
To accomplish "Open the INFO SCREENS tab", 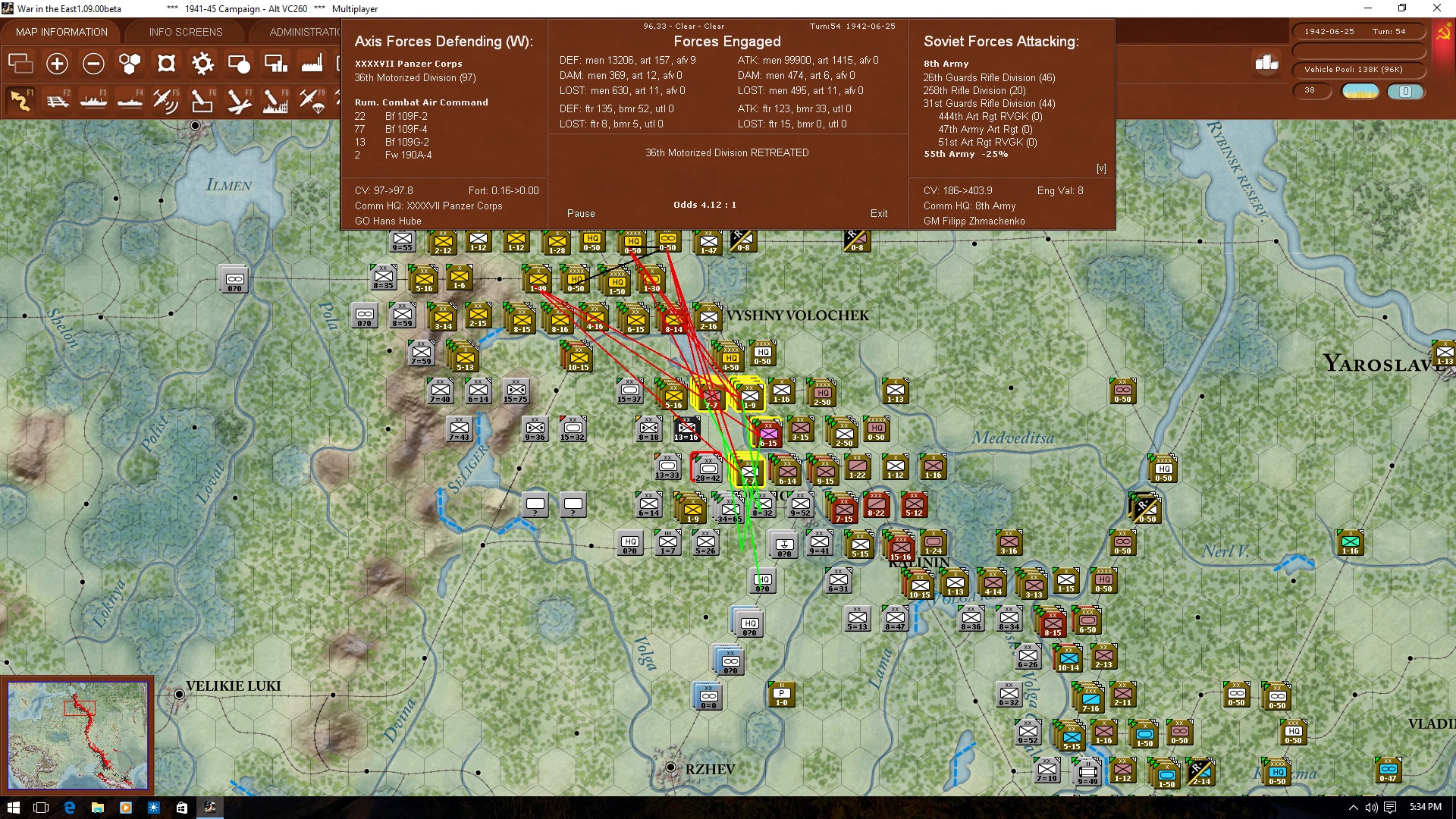I will click(x=186, y=32).
